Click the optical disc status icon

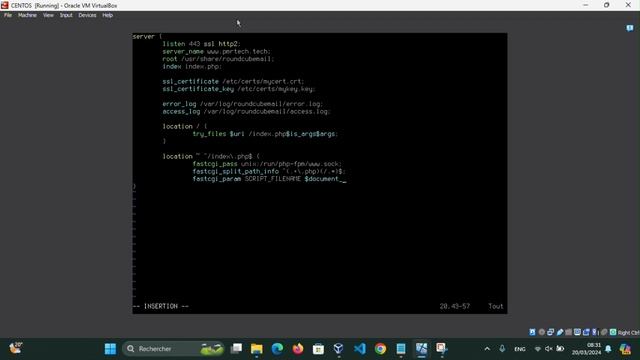click(542, 332)
